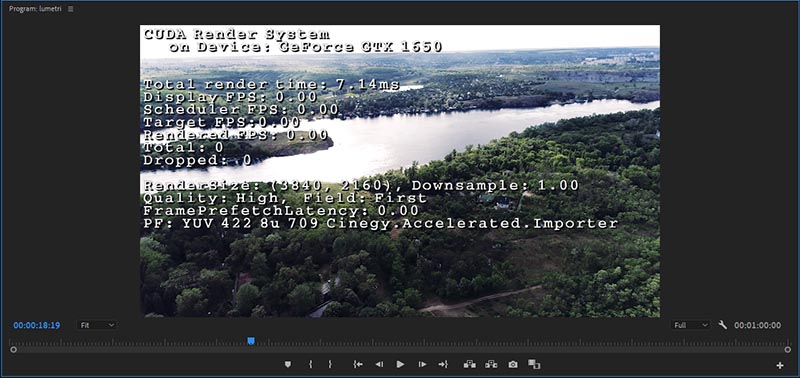800x378 pixels.
Task: Click the right zoom scroll bar handle
Action: pyautogui.click(x=787, y=349)
